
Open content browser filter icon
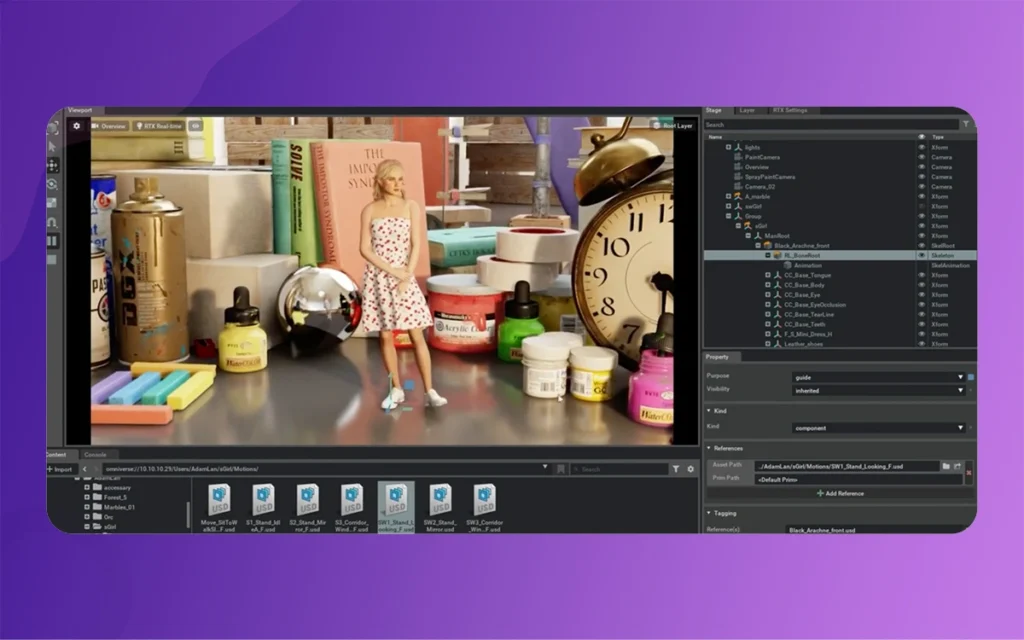(x=676, y=469)
